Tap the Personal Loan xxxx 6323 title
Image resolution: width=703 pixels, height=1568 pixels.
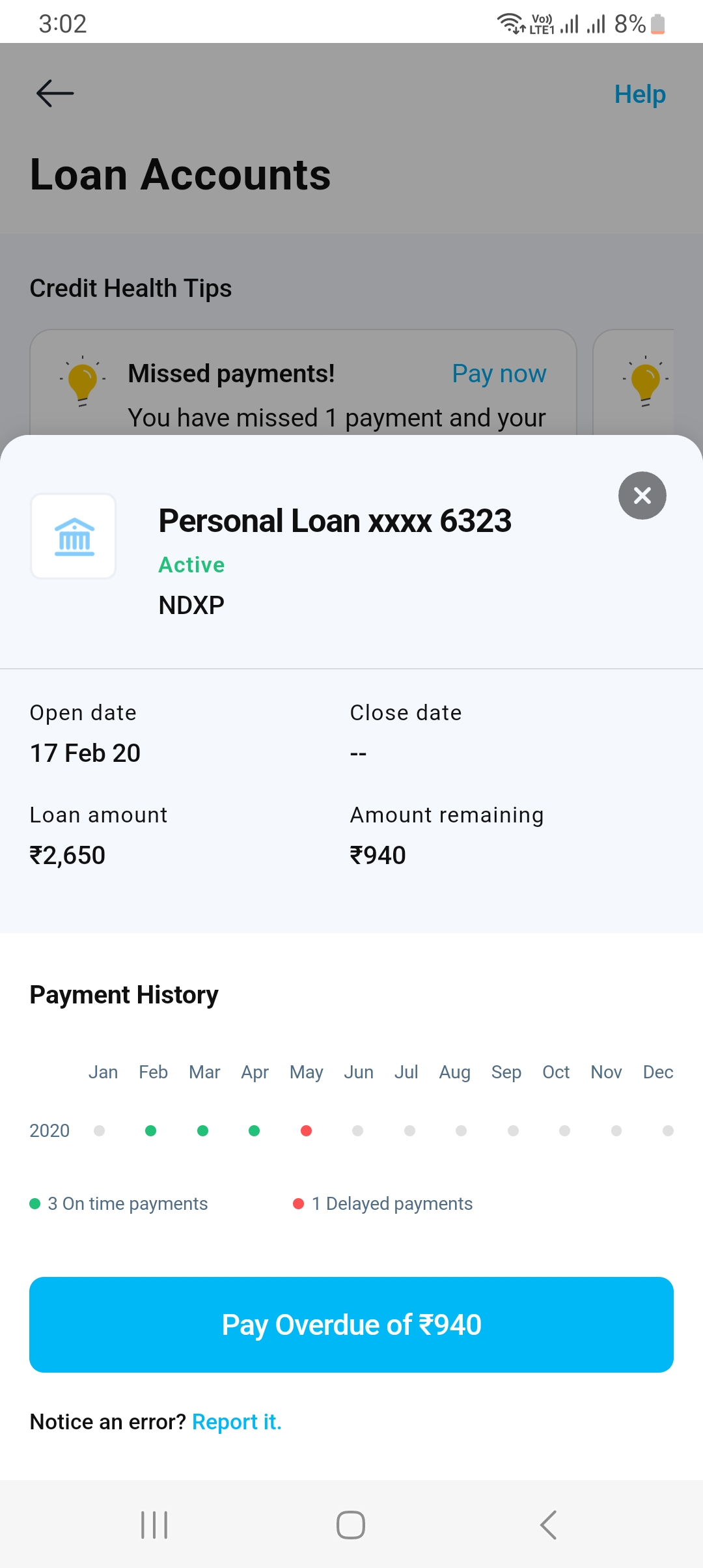[x=335, y=521]
